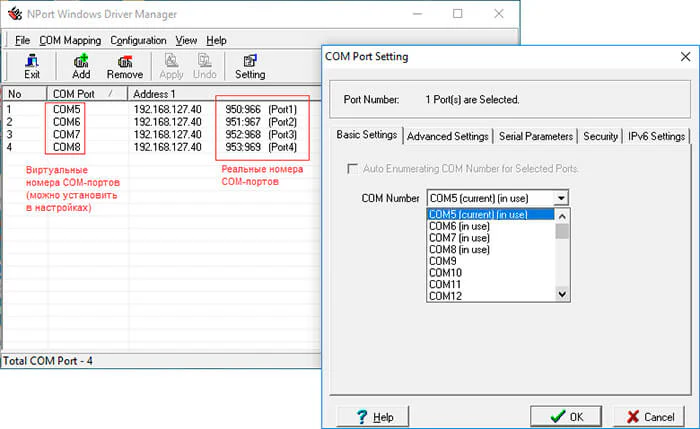This screenshot has width=700, height=429.
Task: Click the 950:966 (Port1) cell
Action: point(261,109)
